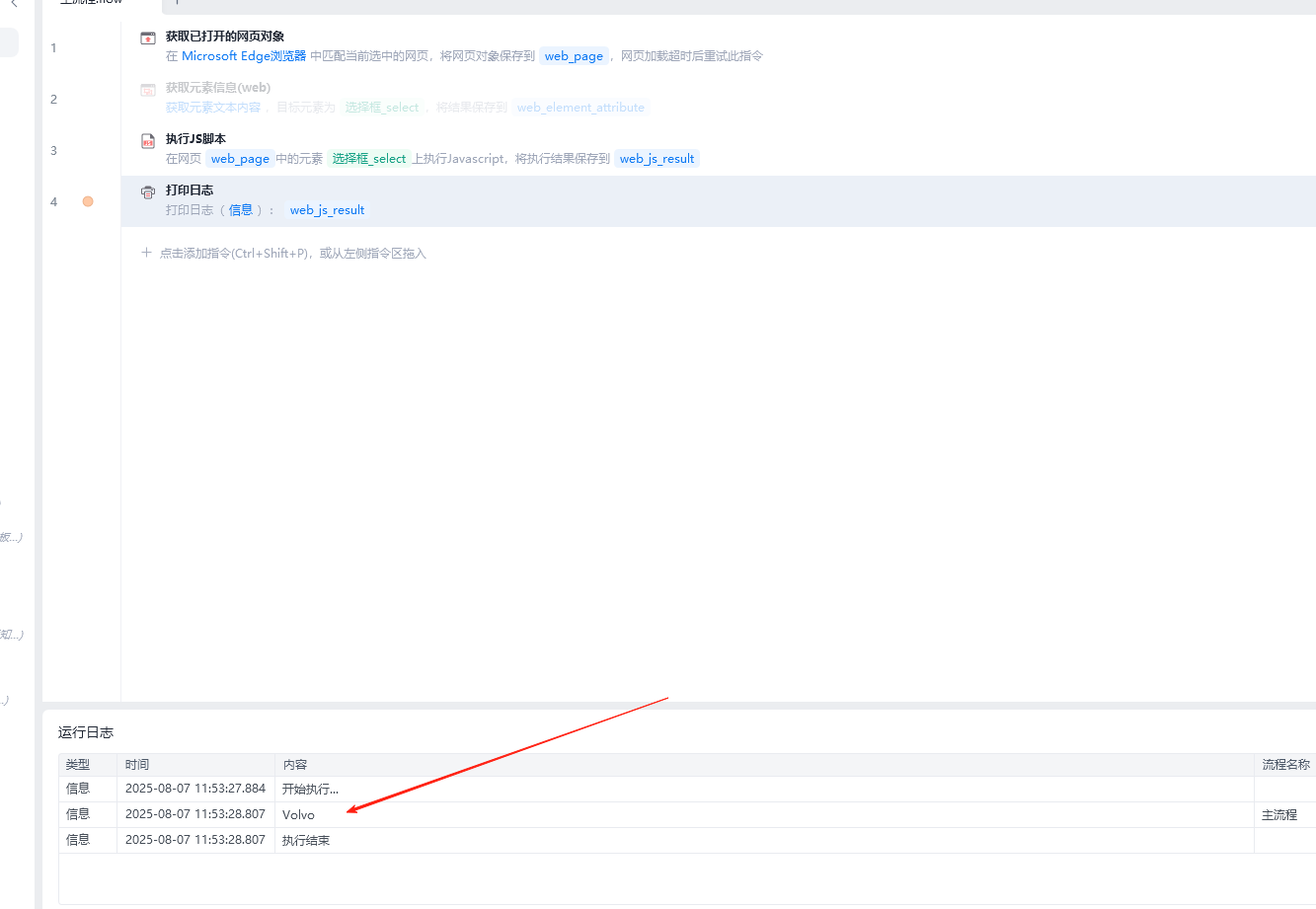Click the plus icon beside 点击添加指令
Screen dimensions: 1316x909
pyautogui.click(x=146, y=253)
